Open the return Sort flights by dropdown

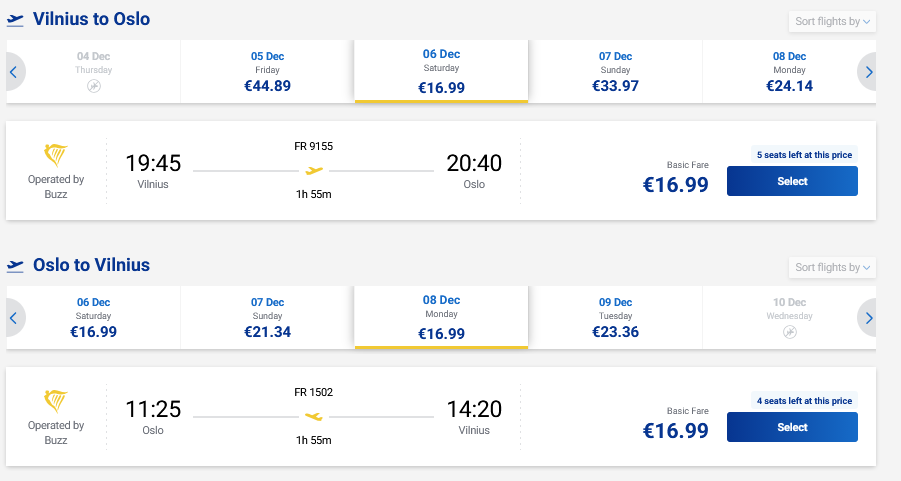pyautogui.click(x=832, y=267)
